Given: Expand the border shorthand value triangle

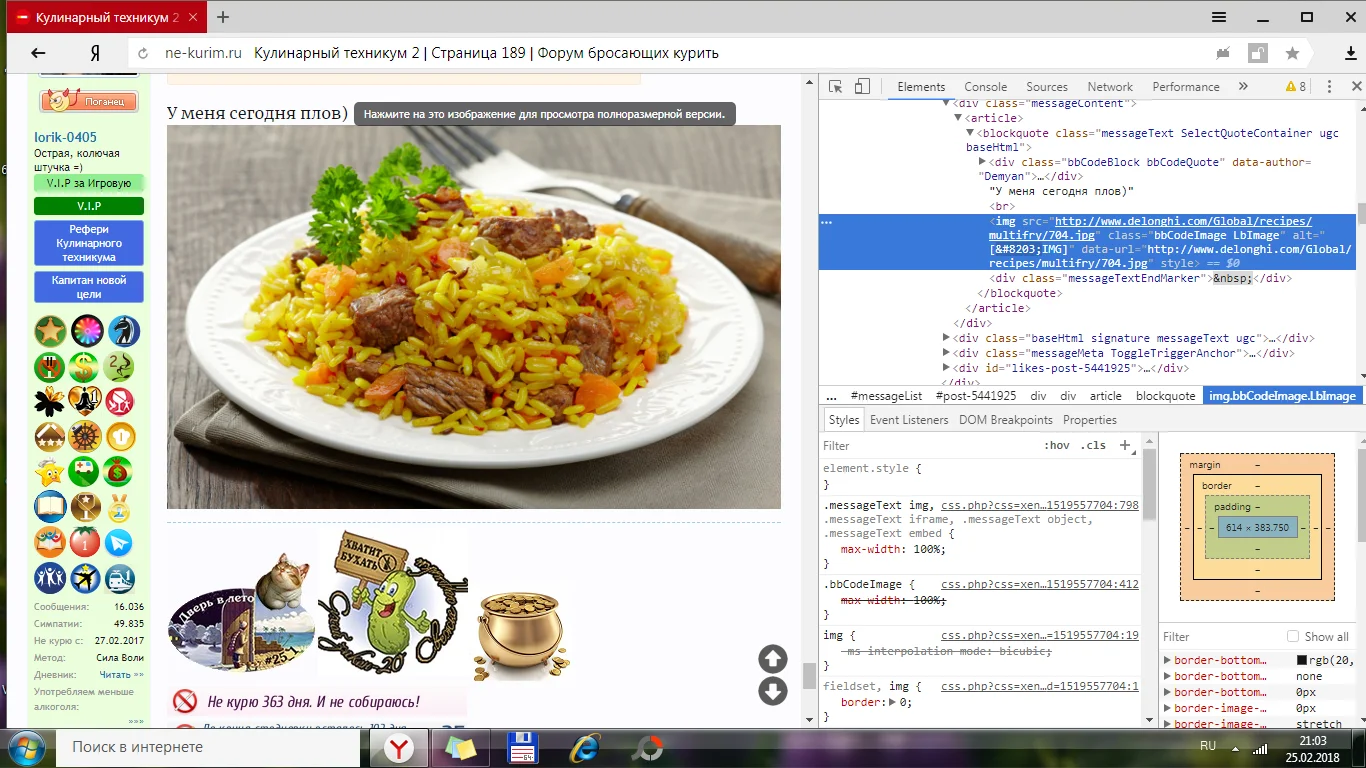Looking at the screenshot, I should pos(893,702).
